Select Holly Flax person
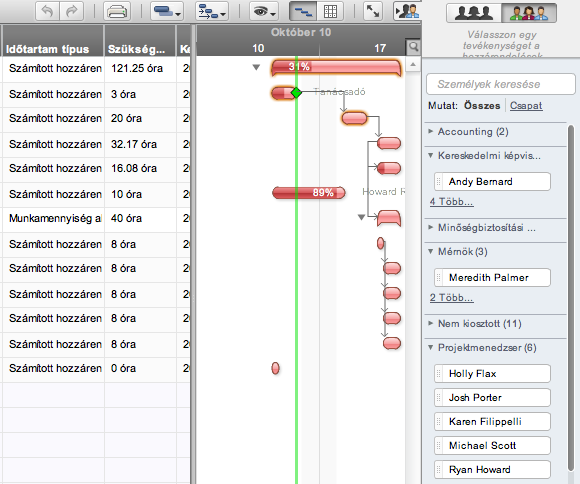Image resolution: width=580 pixels, height=484 pixels. coord(492,374)
